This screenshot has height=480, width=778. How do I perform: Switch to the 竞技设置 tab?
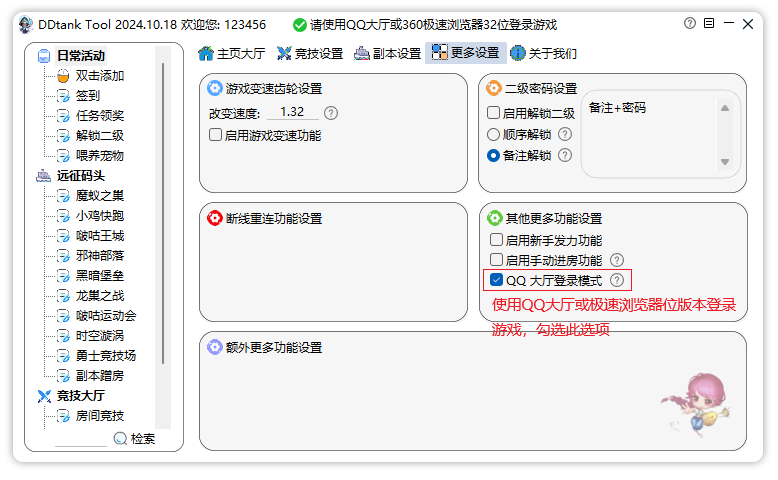310,54
